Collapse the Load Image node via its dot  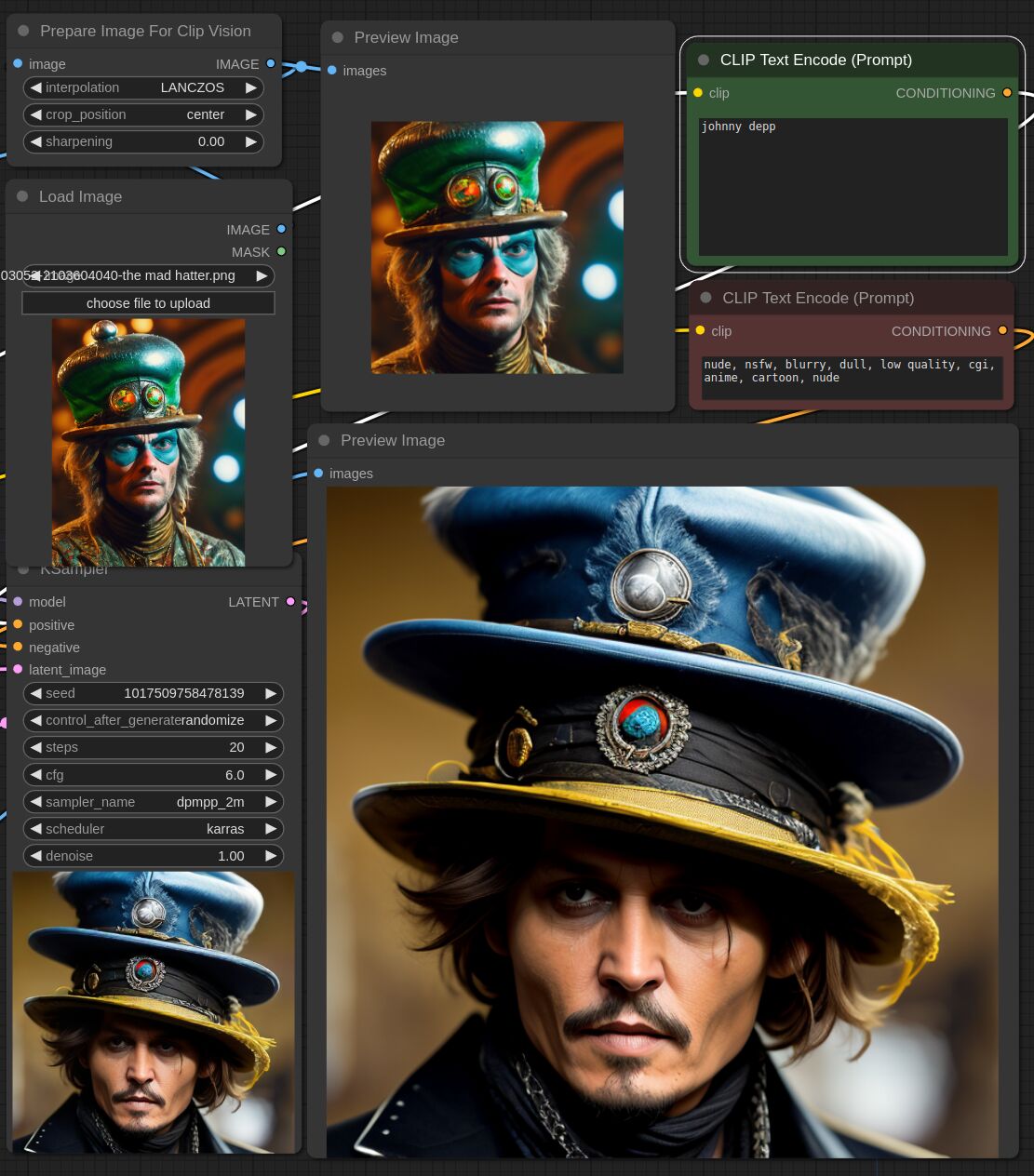(x=22, y=196)
